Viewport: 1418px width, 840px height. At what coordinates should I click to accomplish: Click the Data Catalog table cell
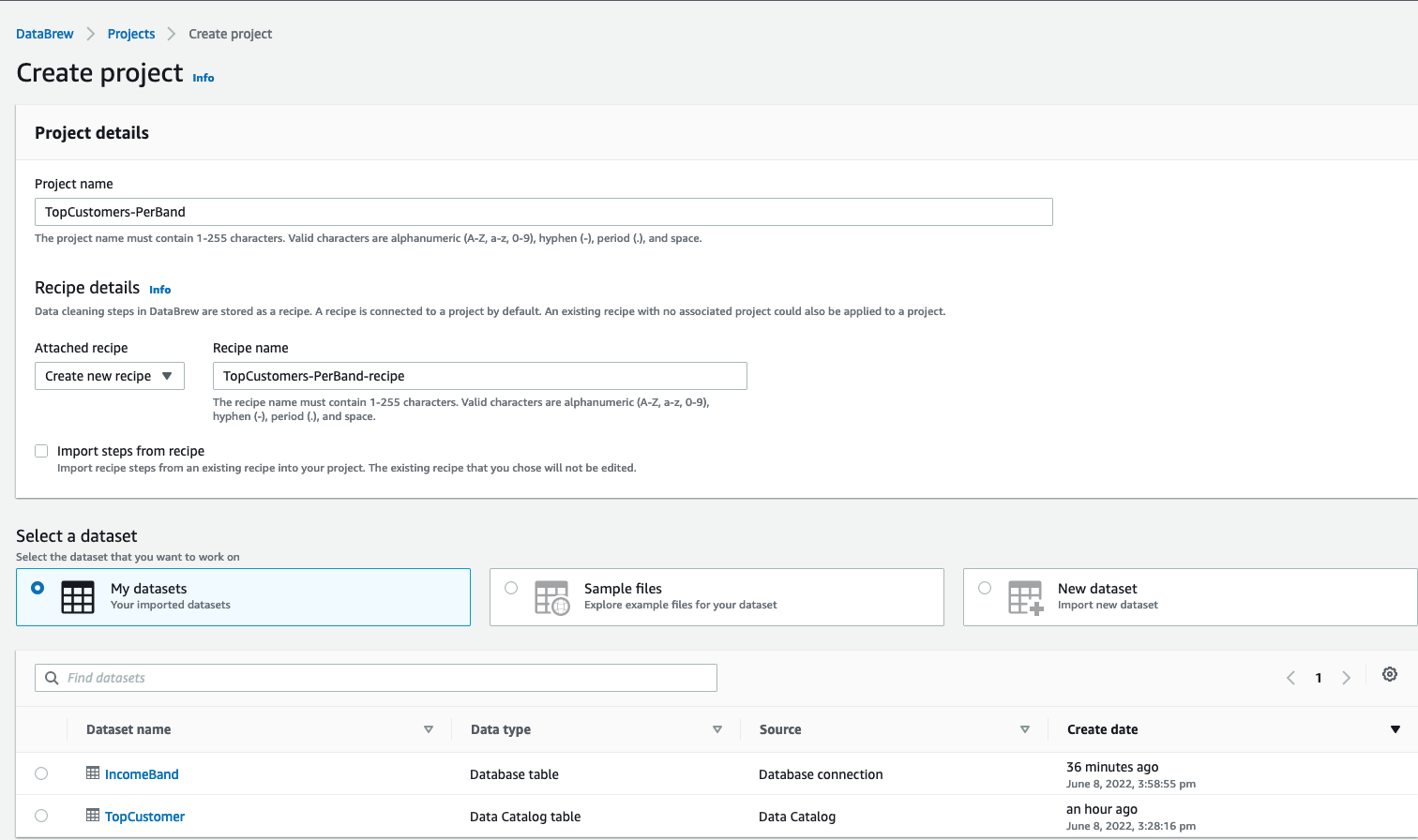click(x=525, y=817)
